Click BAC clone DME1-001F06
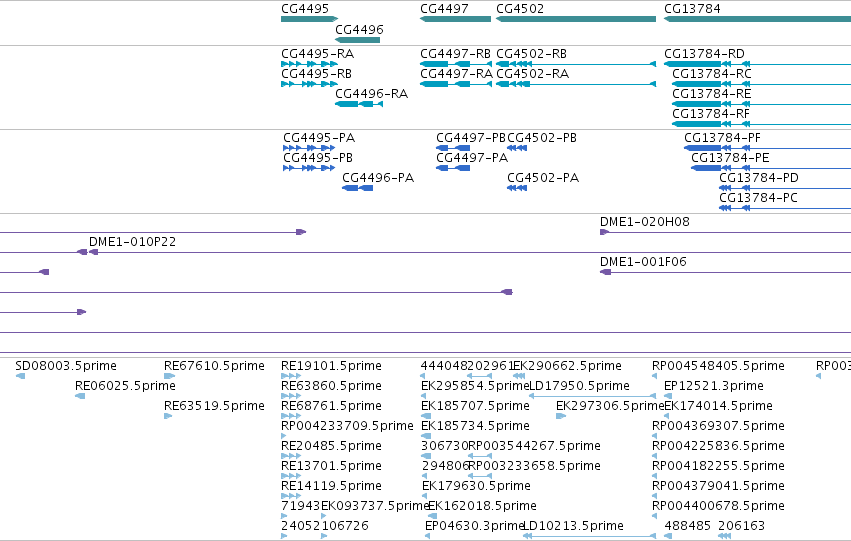Image resolution: width=851 pixels, height=541 pixels. [643, 262]
